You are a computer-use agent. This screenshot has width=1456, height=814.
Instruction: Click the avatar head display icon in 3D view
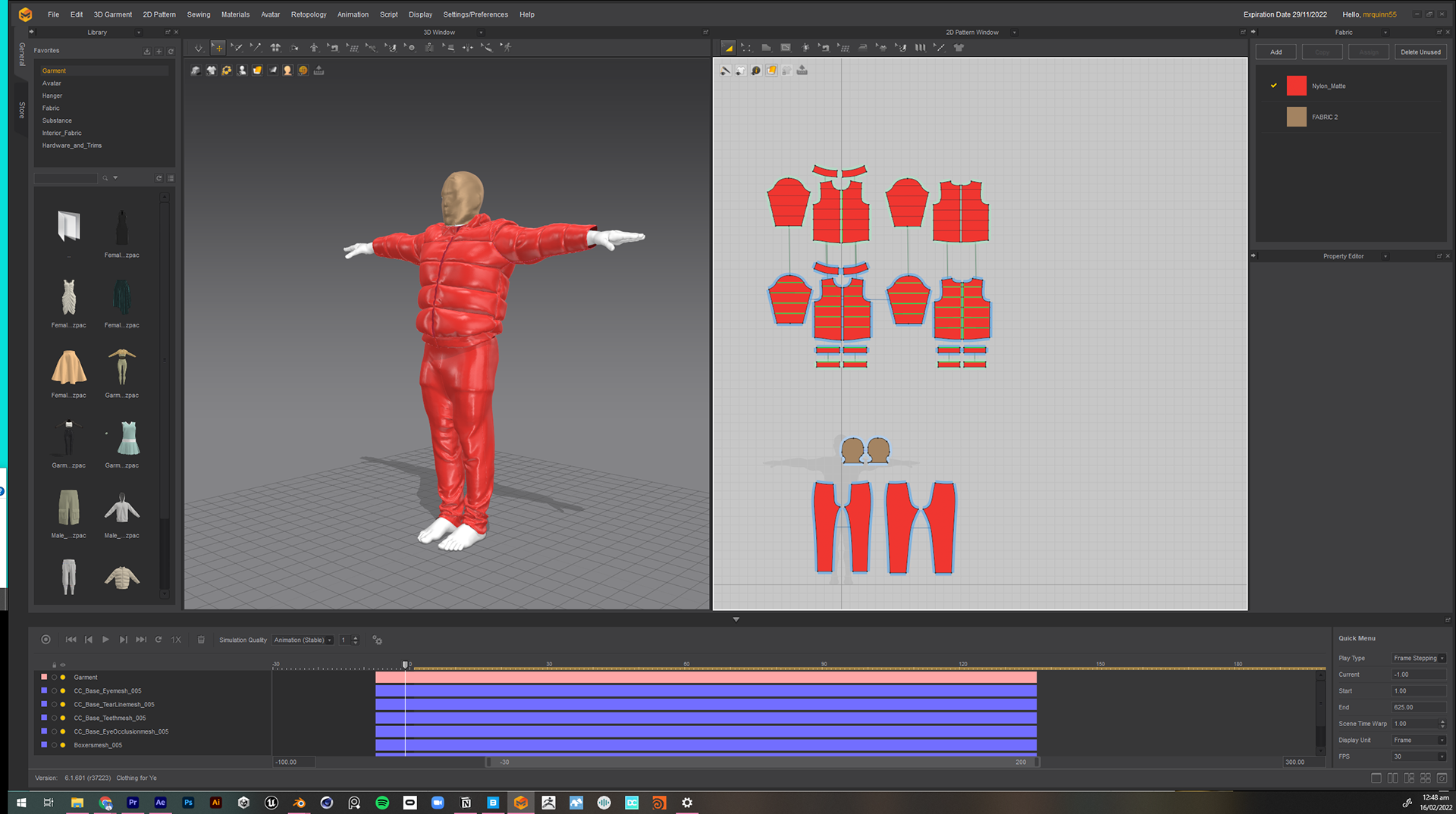[287, 70]
